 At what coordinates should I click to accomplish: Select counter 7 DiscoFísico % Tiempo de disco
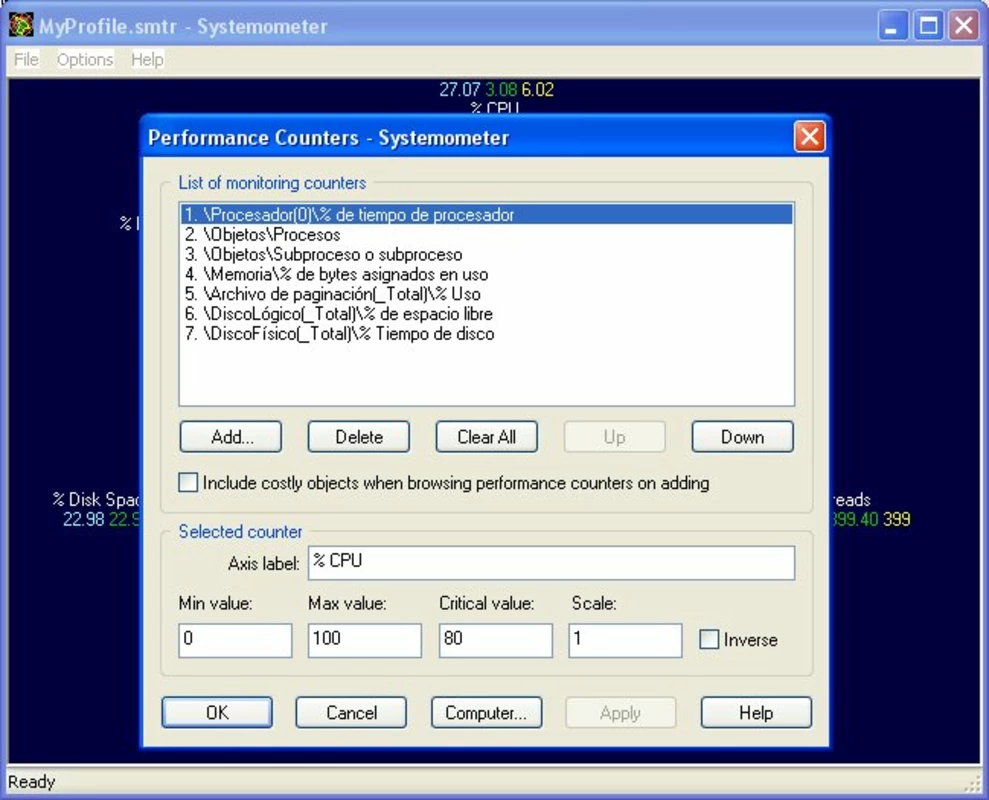pos(486,334)
